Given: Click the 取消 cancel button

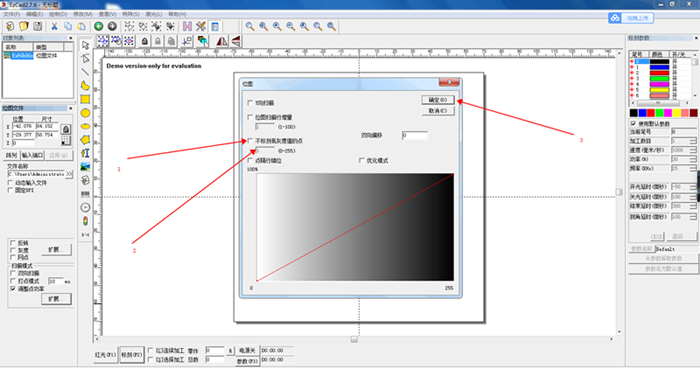Looking at the screenshot, I should click(438, 111).
